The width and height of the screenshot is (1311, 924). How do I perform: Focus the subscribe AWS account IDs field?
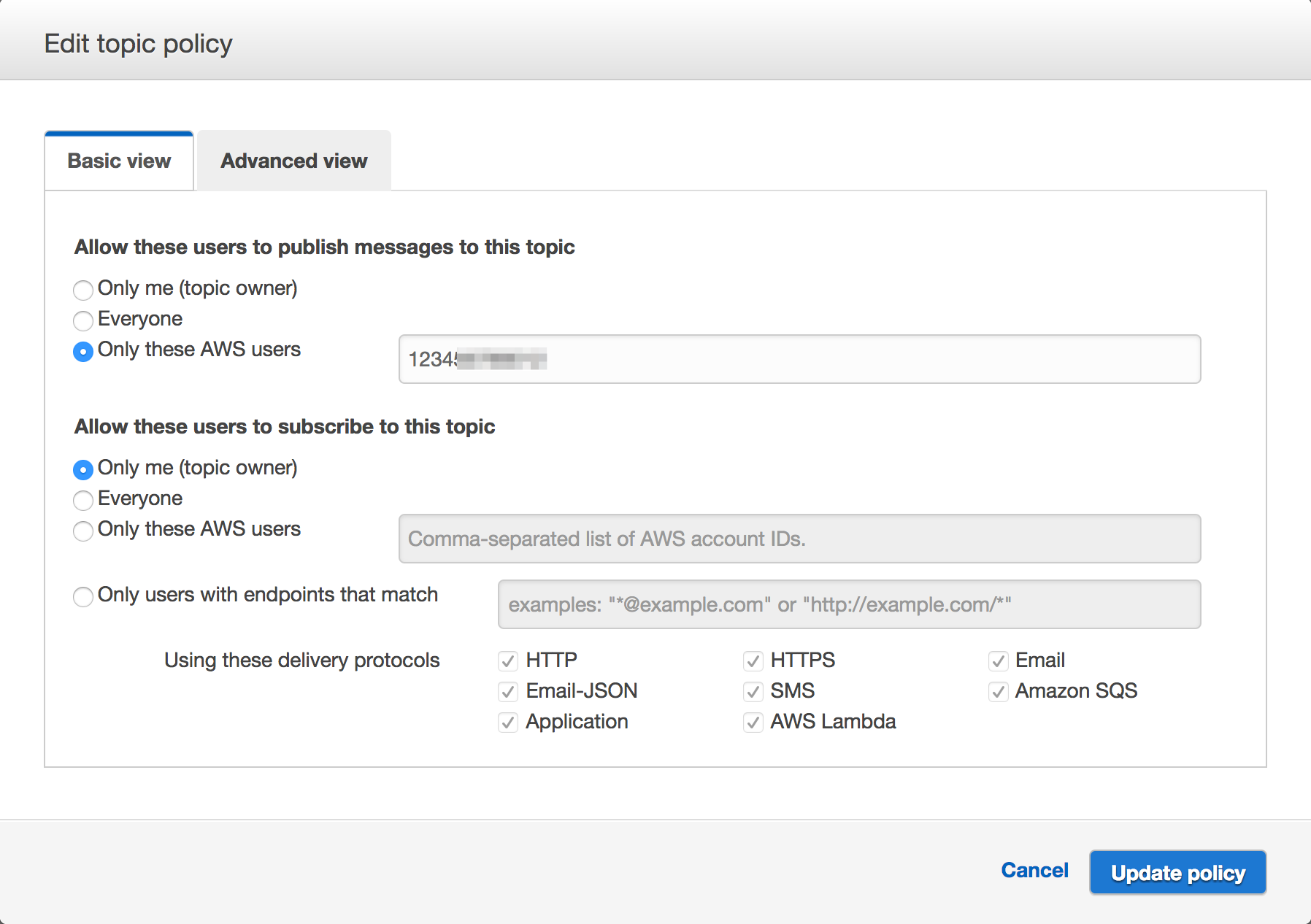click(799, 539)
